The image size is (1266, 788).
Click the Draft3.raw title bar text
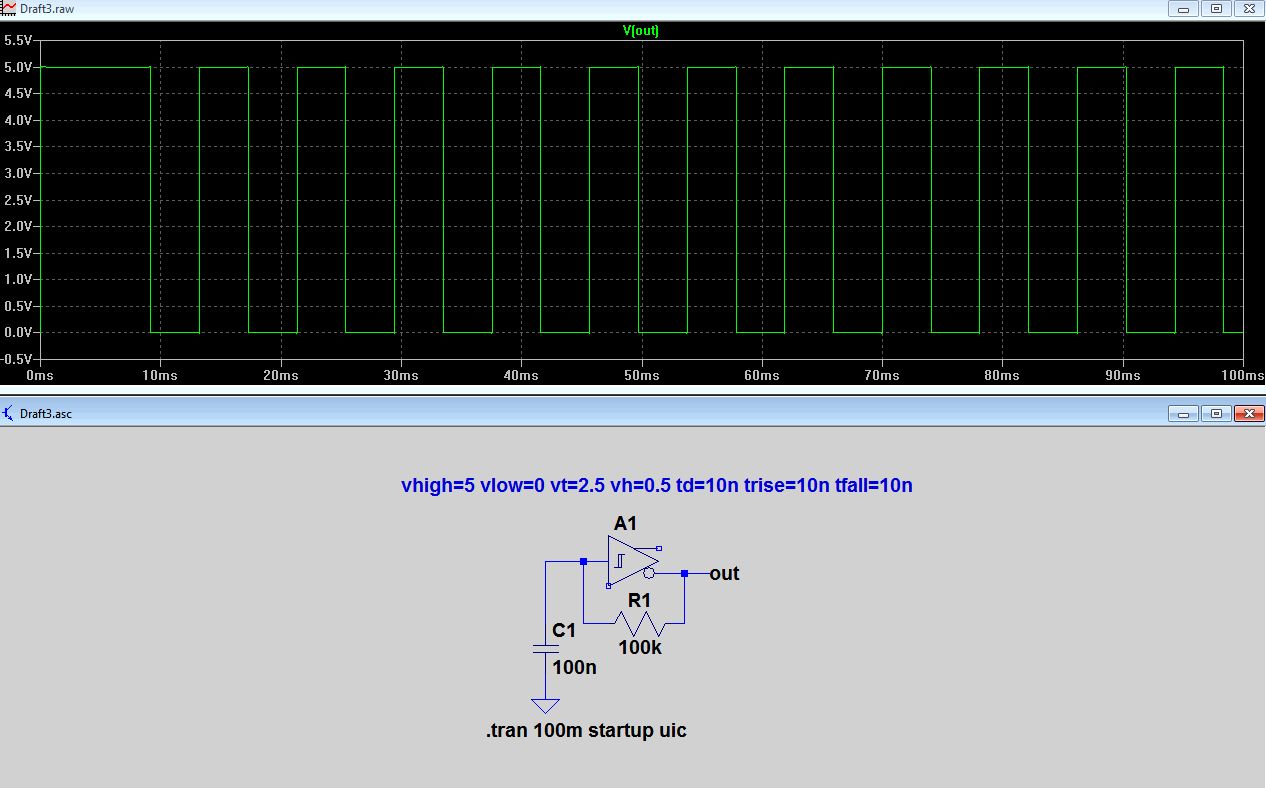[x=47, y=9]
